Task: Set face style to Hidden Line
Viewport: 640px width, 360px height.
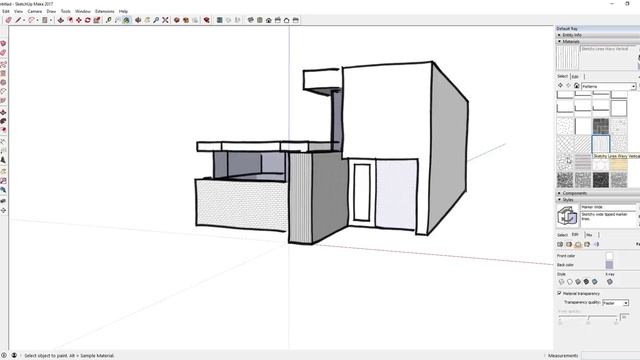Action: pyautogui.click(x=570, y=282)
